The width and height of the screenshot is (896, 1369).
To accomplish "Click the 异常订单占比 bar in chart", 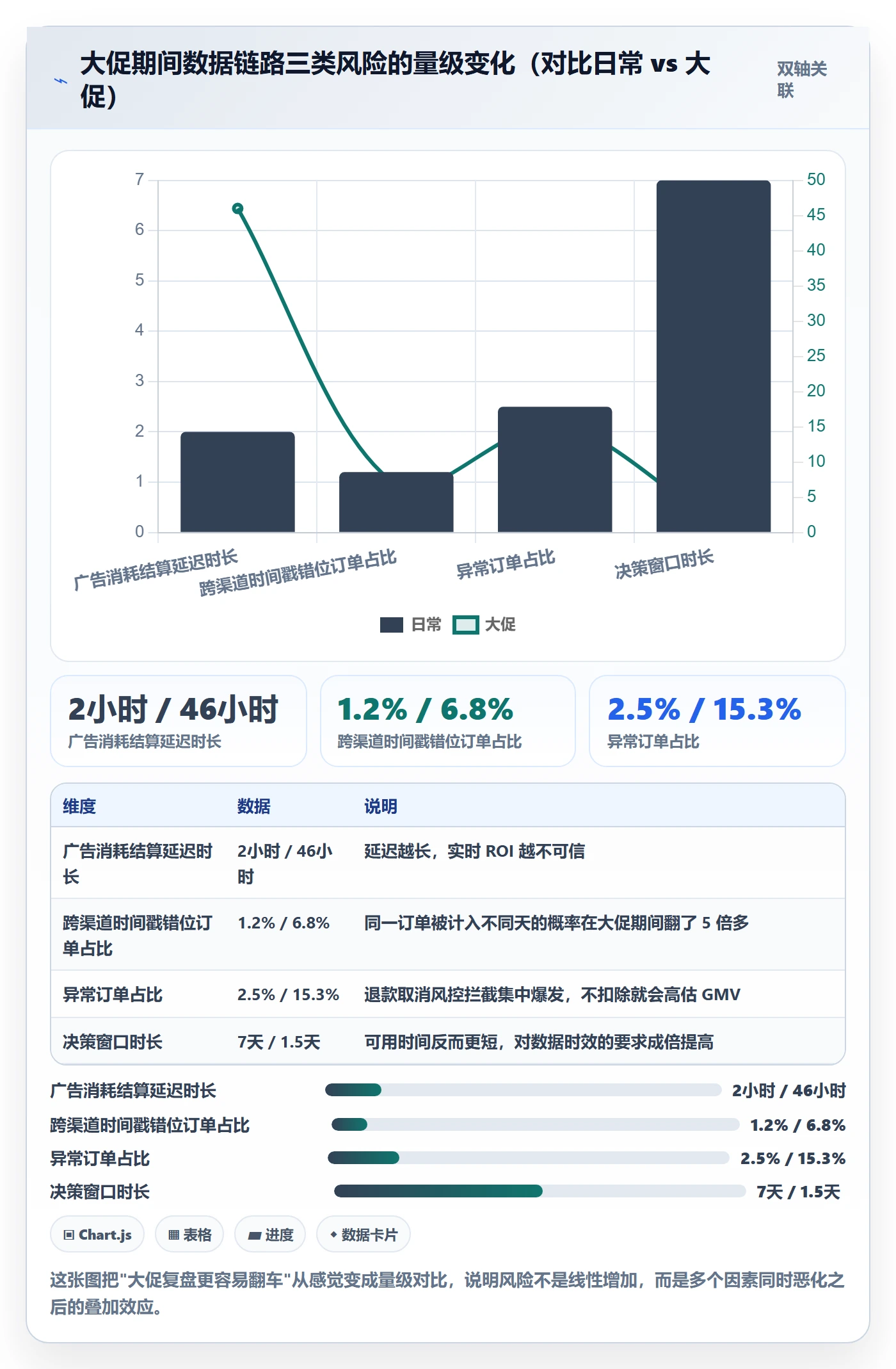I will (555, 469).
